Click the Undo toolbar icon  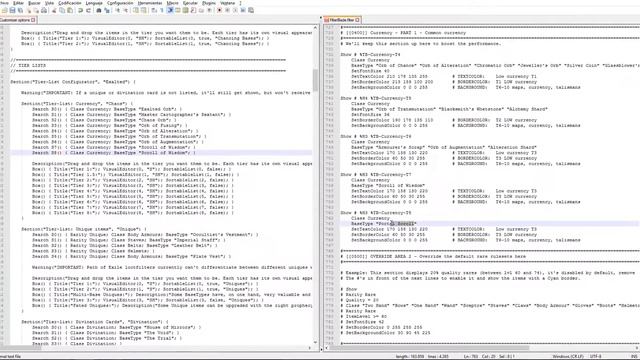pos(80,10)
